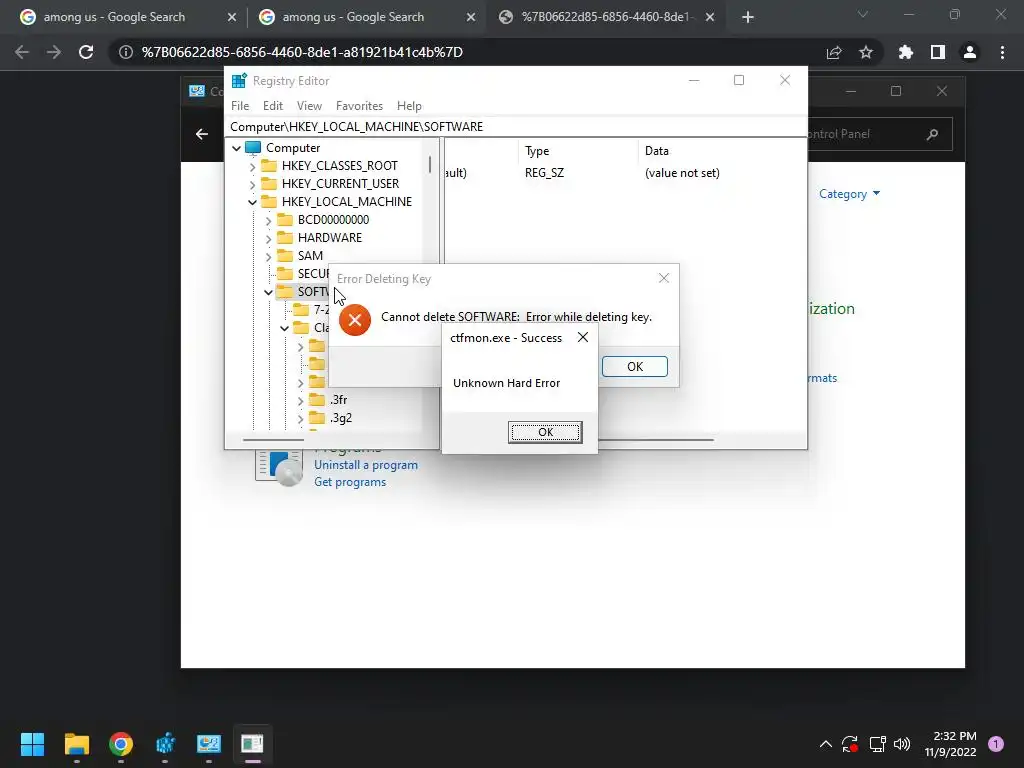Open File Explorer from taskbar
The height and width of the screenshot is (768, 1024).
tap(76, 744)
